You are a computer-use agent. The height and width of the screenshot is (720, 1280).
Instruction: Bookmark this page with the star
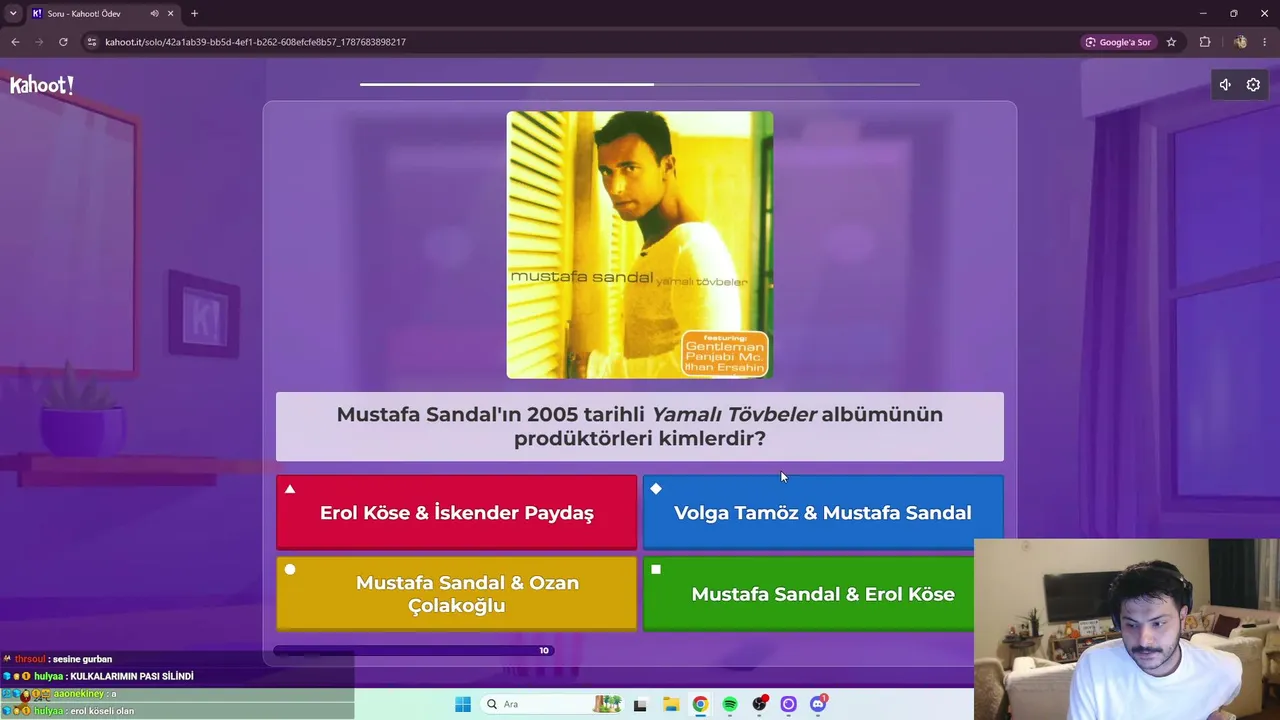click(1171, 42)
